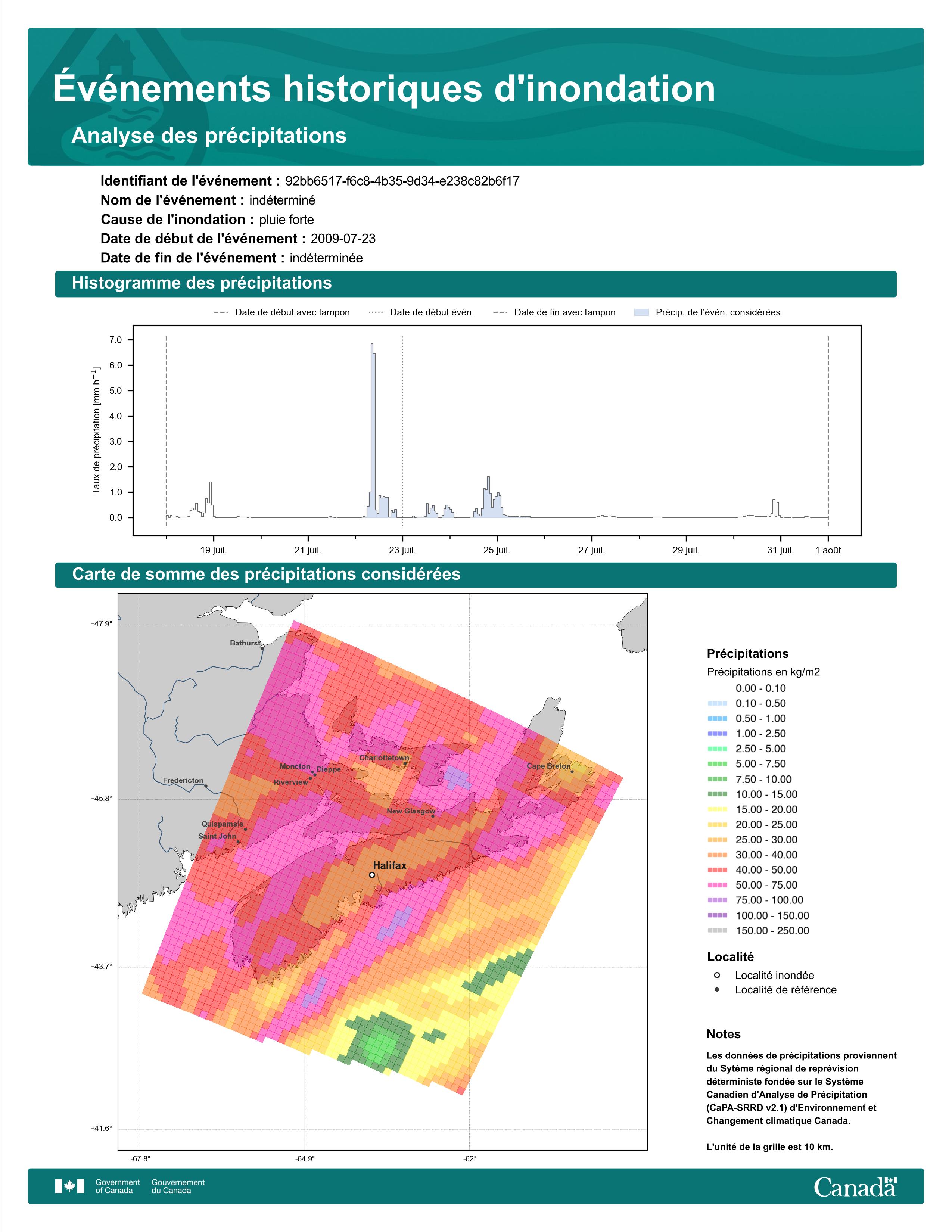The width and height of the screenshot is (952, 1232).
Task: Click the 7.0 y-axis tick label
Action: pyautogui.click(x=116, y=340)
